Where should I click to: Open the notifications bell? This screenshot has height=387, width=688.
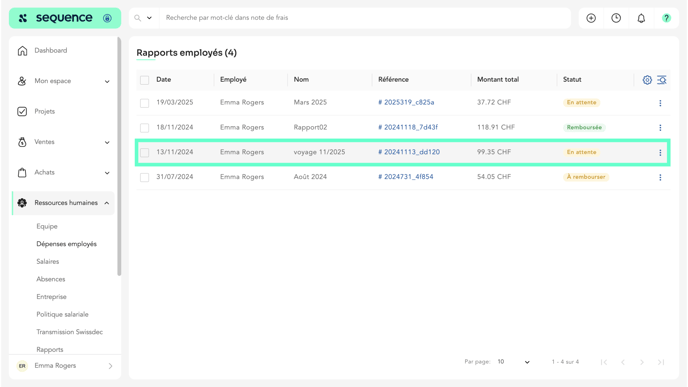pos(641,18)
